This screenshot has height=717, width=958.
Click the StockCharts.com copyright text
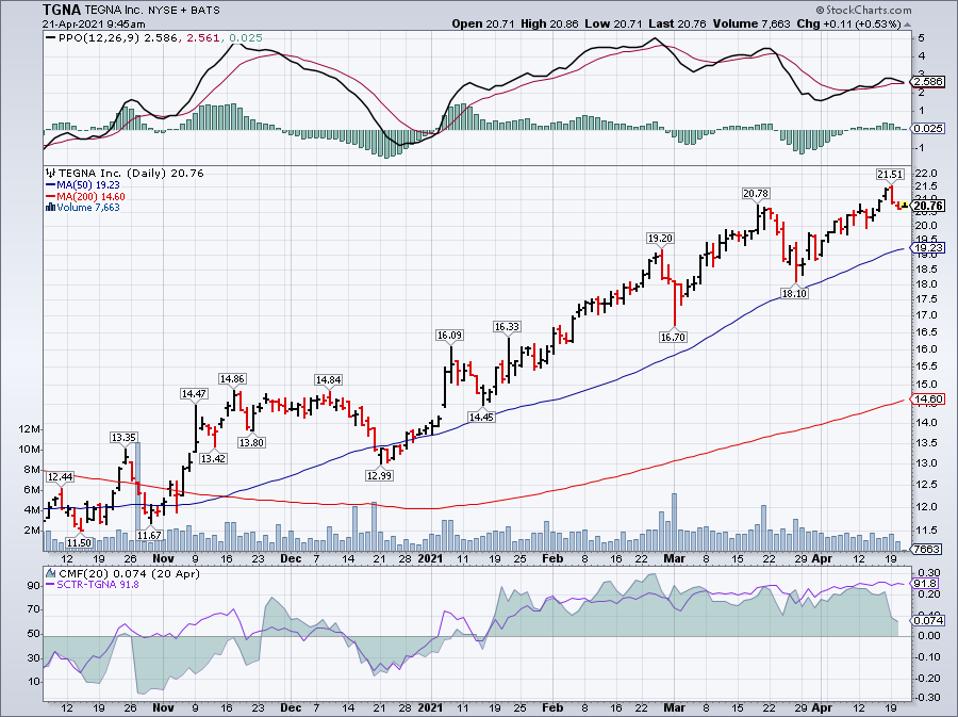[x=864, y=10]
